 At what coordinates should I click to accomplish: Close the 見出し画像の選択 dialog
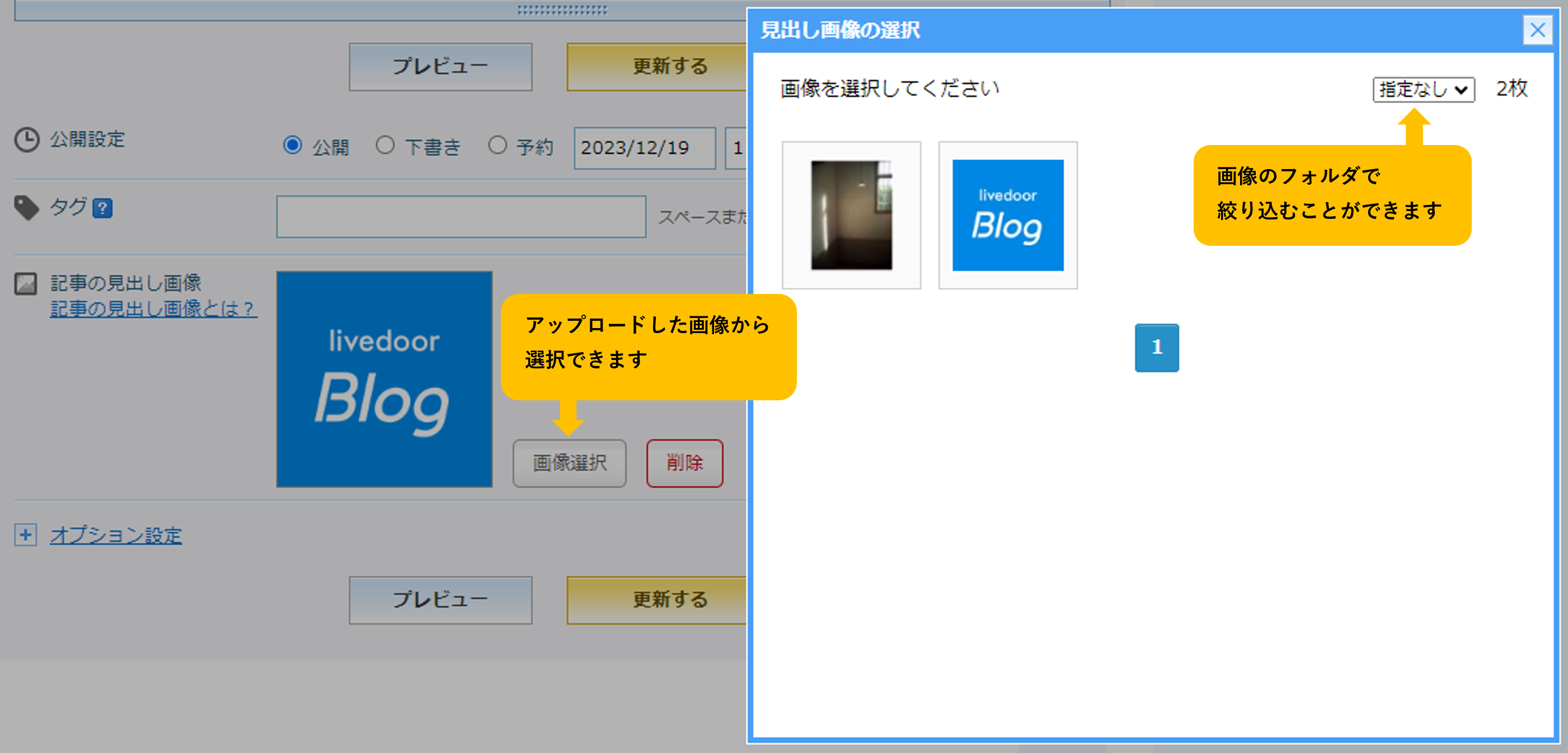(1537, 29)
